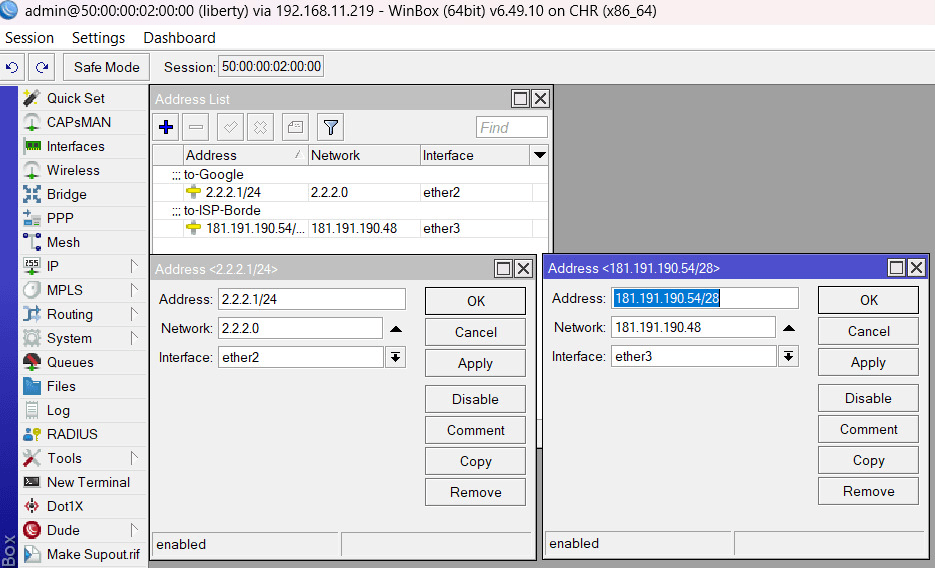Launch New Terminal from the sidebar
Image resolution: width=935 pixels, height=568 pixels.
[x=83, y=482]
